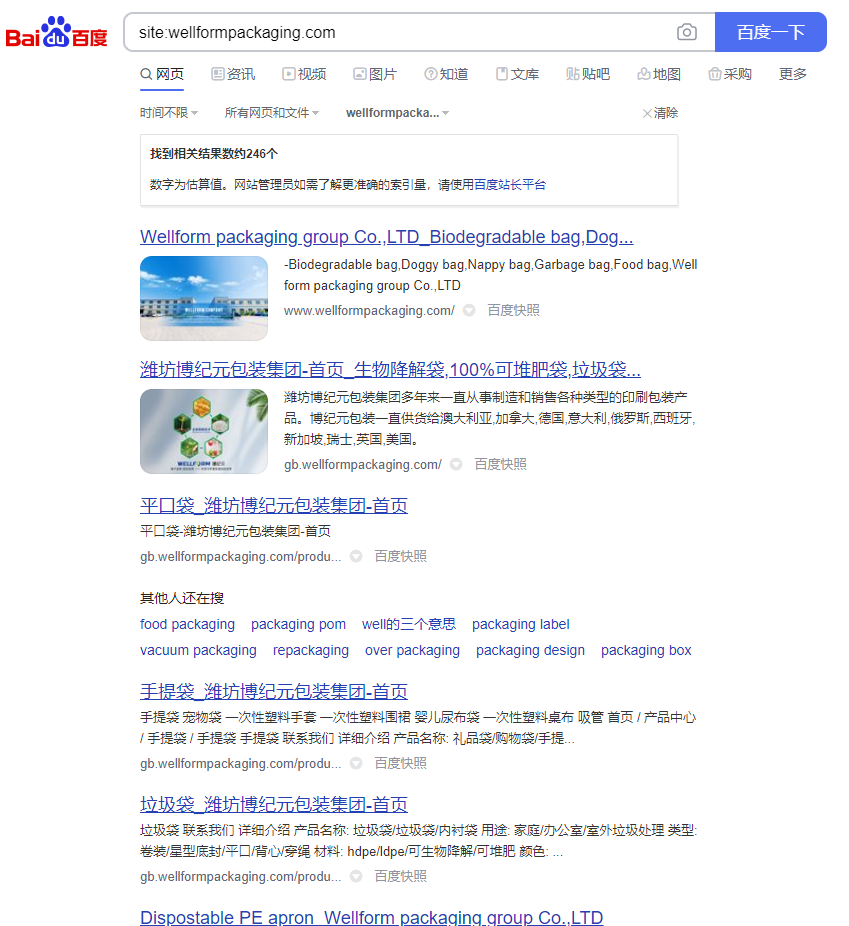
Task: Open Dispostable PE apron_Wellform result
Action: (x=371, y=917)
